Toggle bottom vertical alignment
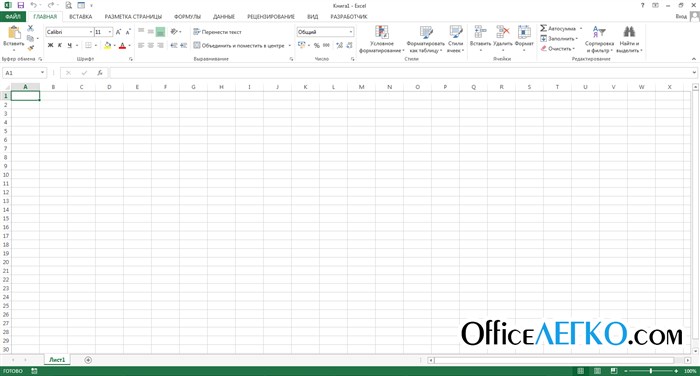Screen dimensions: 700x376 [x=160, y=32]
